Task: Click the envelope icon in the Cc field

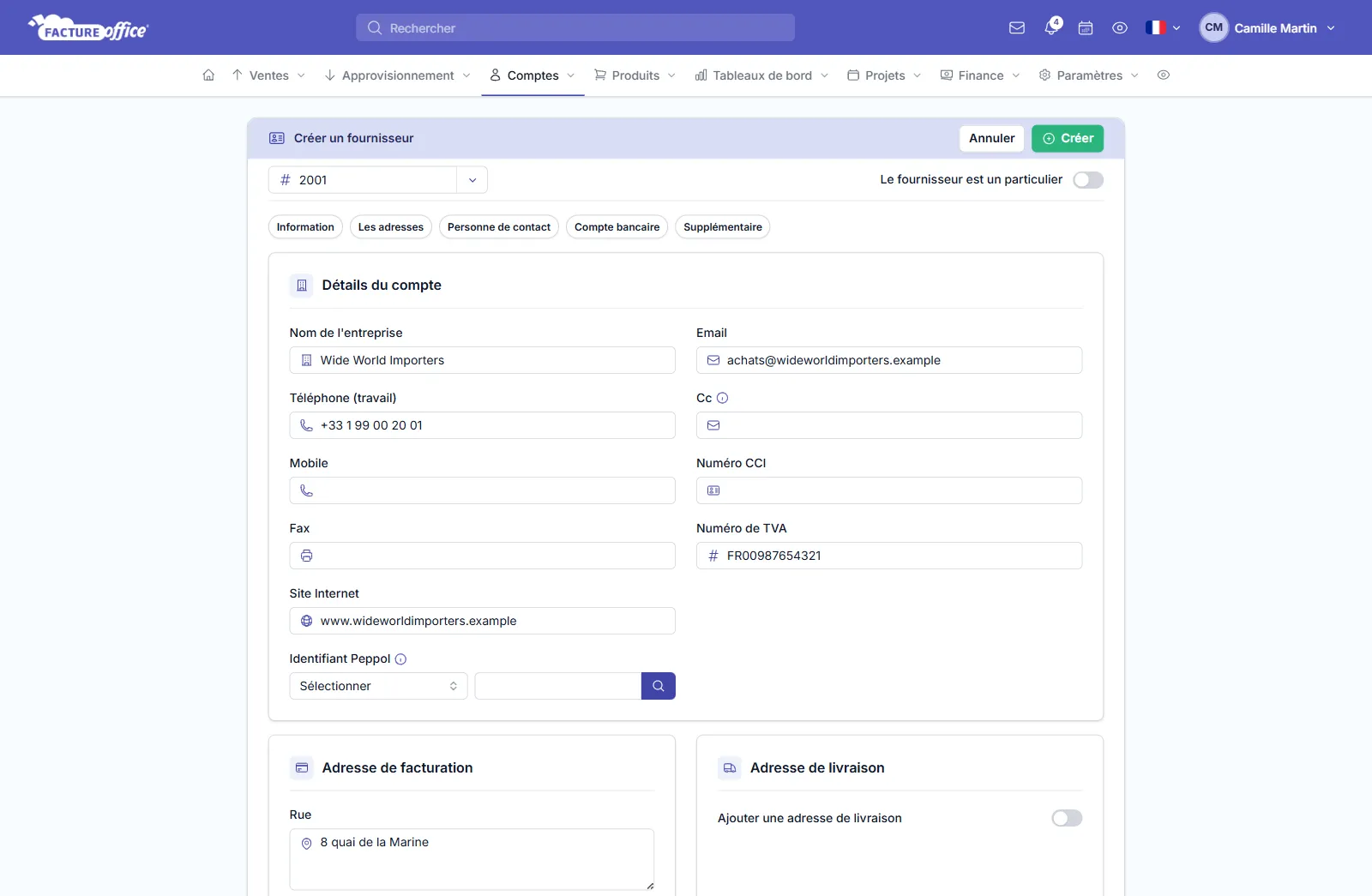Action: (x=713, y=425)
